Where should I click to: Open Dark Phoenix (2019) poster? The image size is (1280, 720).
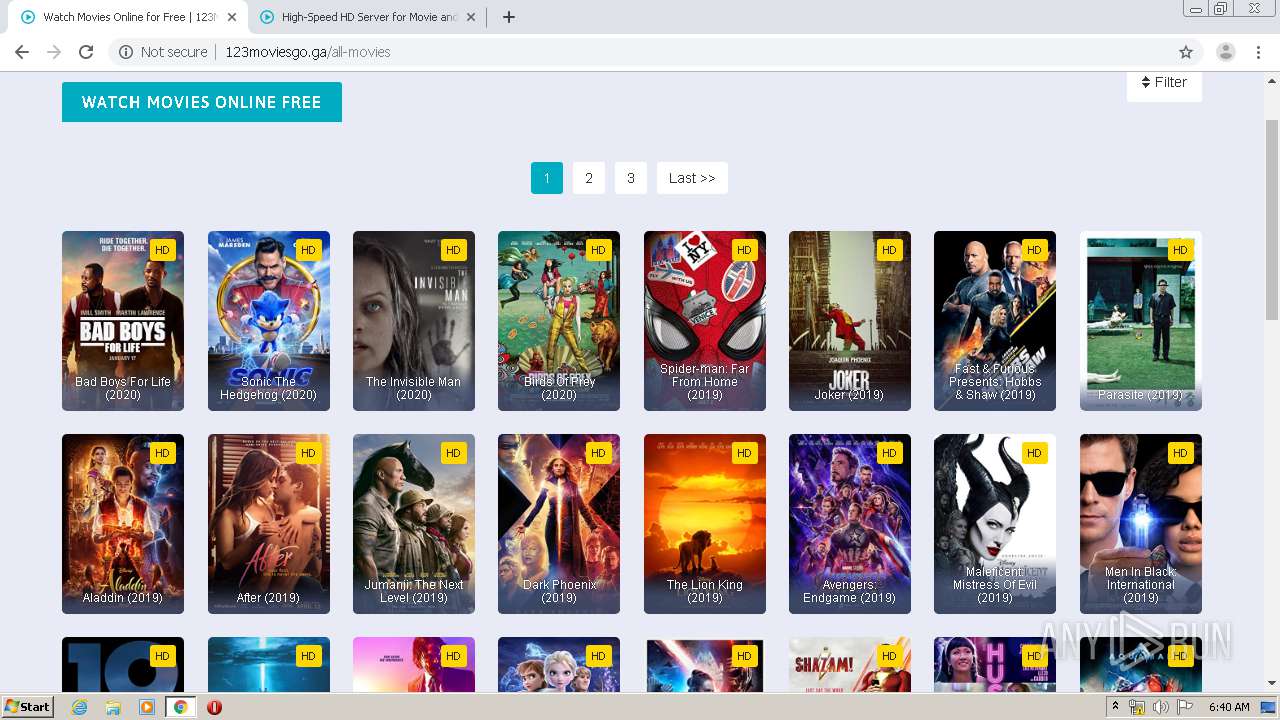tap(559, 524)
